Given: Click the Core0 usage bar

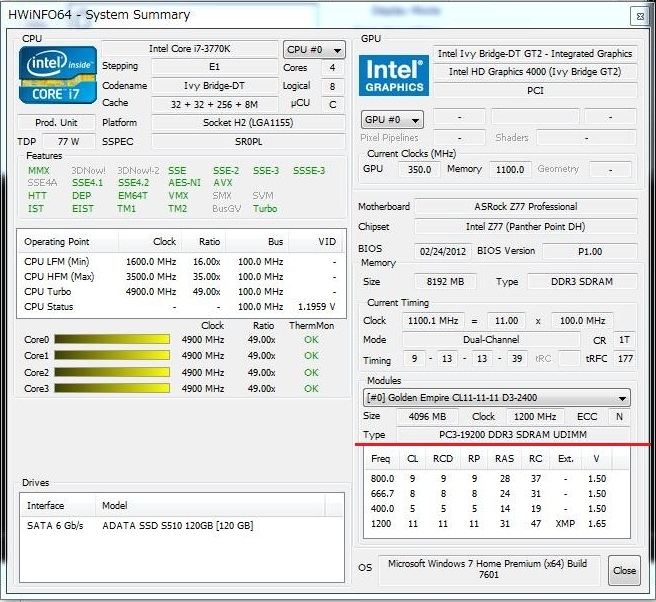Looking at the screenshot, I should pos(111,340).
